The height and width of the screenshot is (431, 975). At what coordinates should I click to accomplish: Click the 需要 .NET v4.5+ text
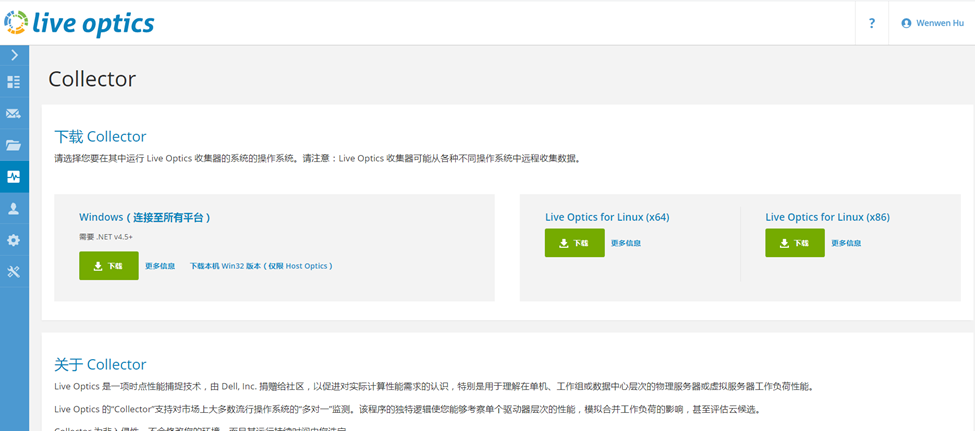[x=106, y=237]
